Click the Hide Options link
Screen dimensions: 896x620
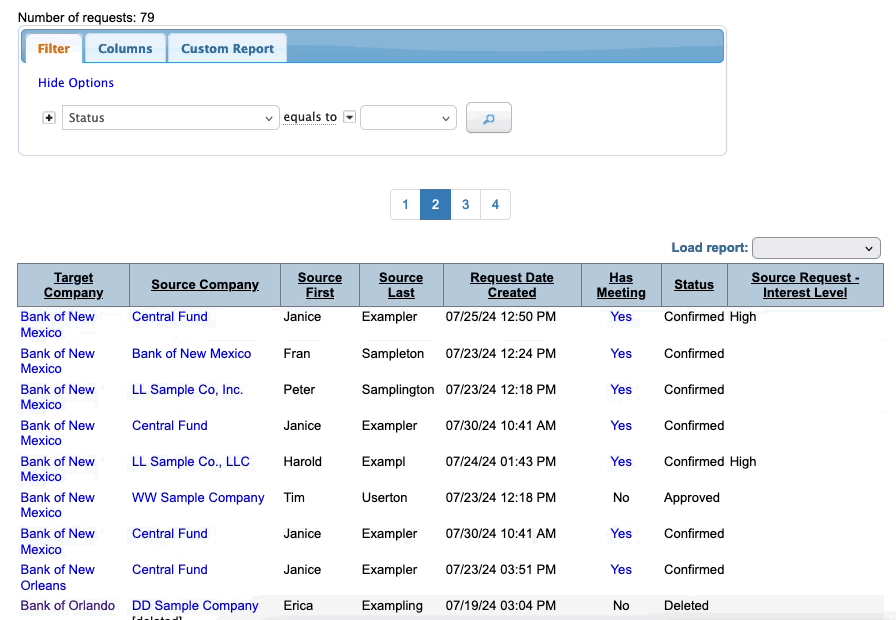pos(76,83)
